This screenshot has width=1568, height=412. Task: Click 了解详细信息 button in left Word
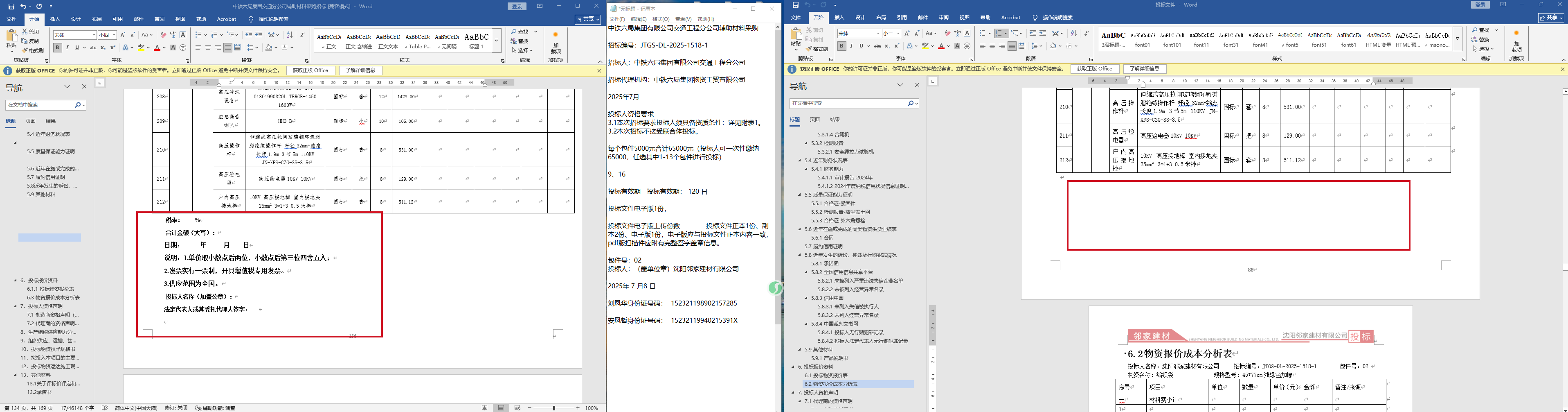click(360, 71)
